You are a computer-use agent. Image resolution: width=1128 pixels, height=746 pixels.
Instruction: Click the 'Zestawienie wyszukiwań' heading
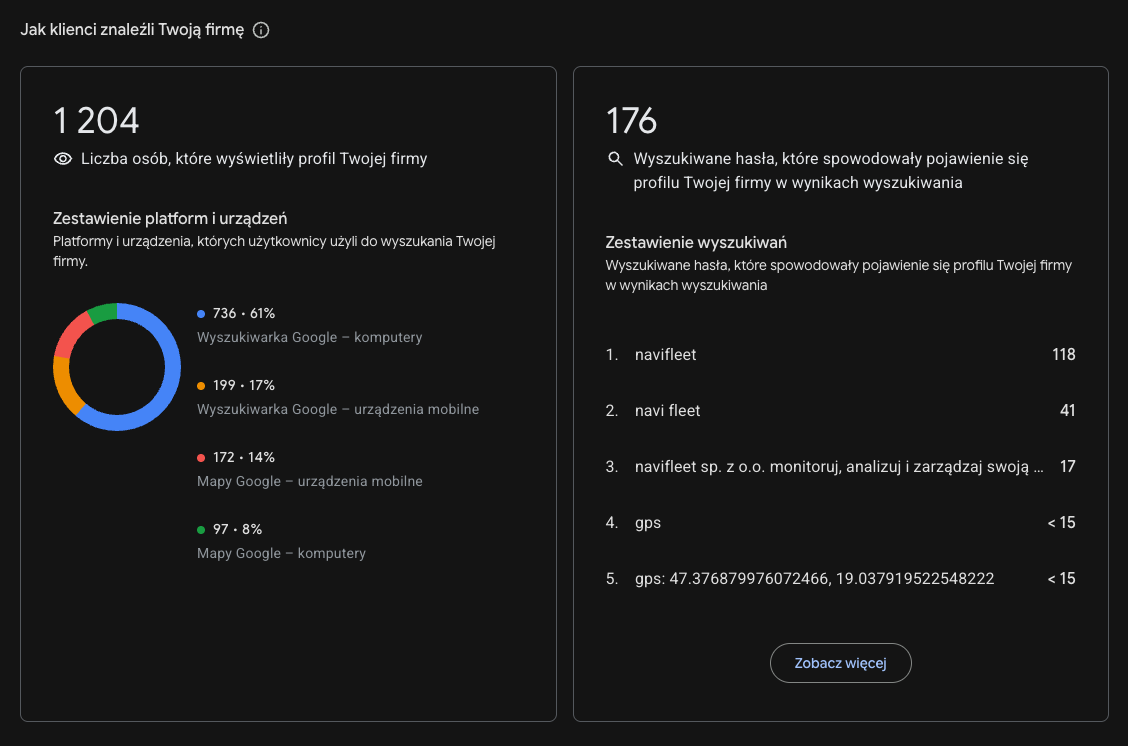point(696,243)
